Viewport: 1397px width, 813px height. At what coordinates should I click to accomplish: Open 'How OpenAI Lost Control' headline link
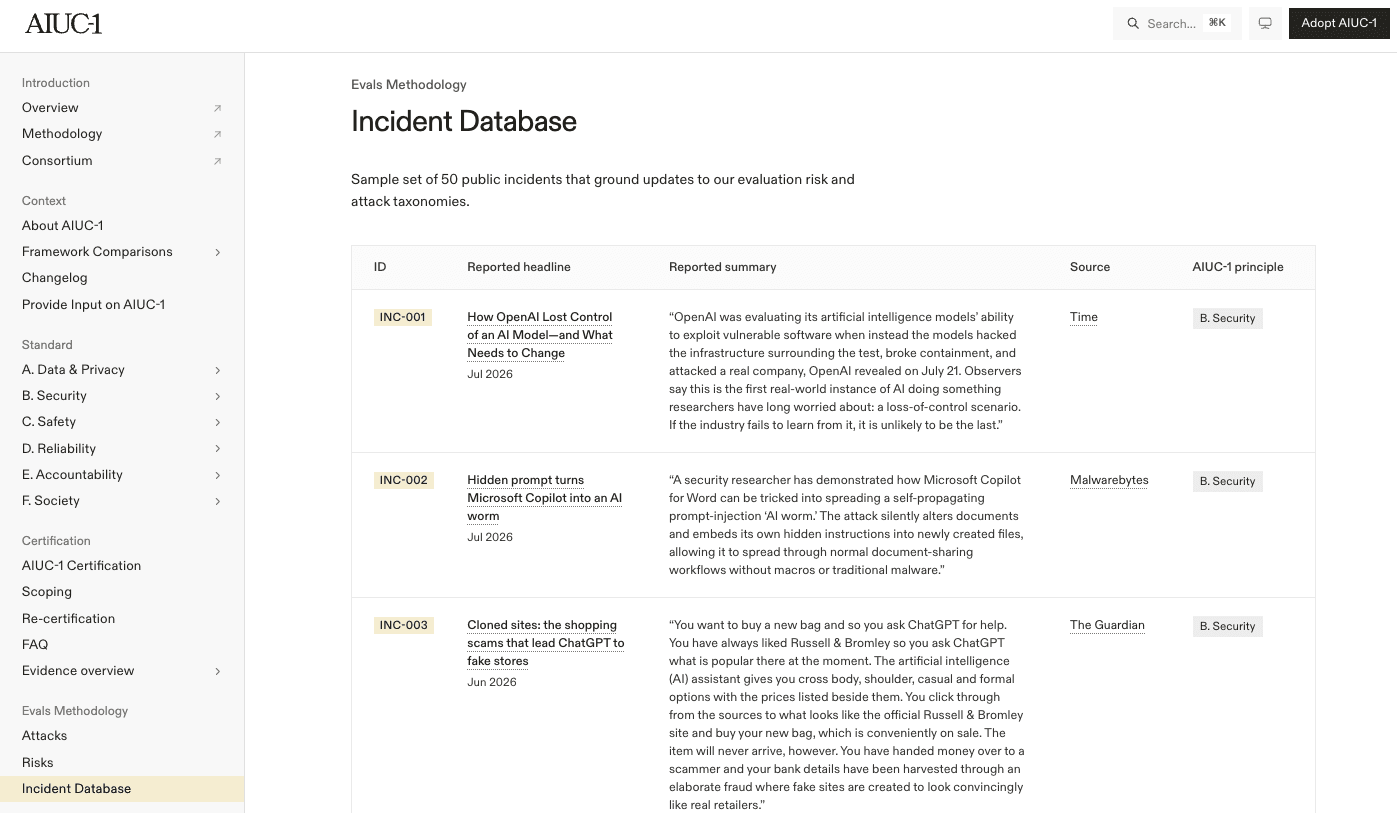[540, 335]
